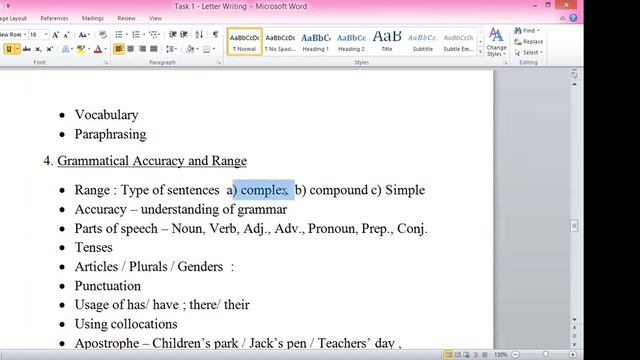Image resolution: width=640 pixels, height=360 pixels.
Task: Click the Clear Formatting icon
Action: 103,35
